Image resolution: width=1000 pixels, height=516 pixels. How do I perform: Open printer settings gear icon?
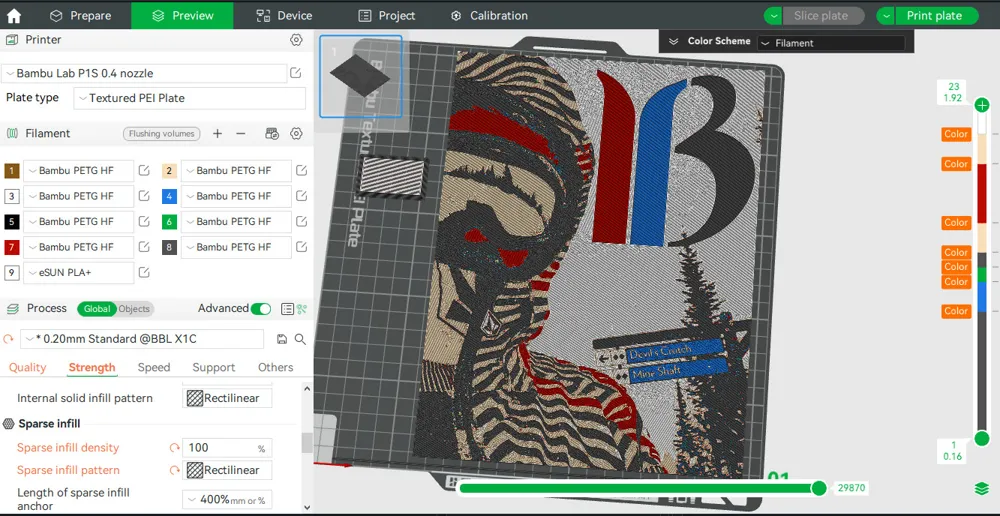coord(296,40)
